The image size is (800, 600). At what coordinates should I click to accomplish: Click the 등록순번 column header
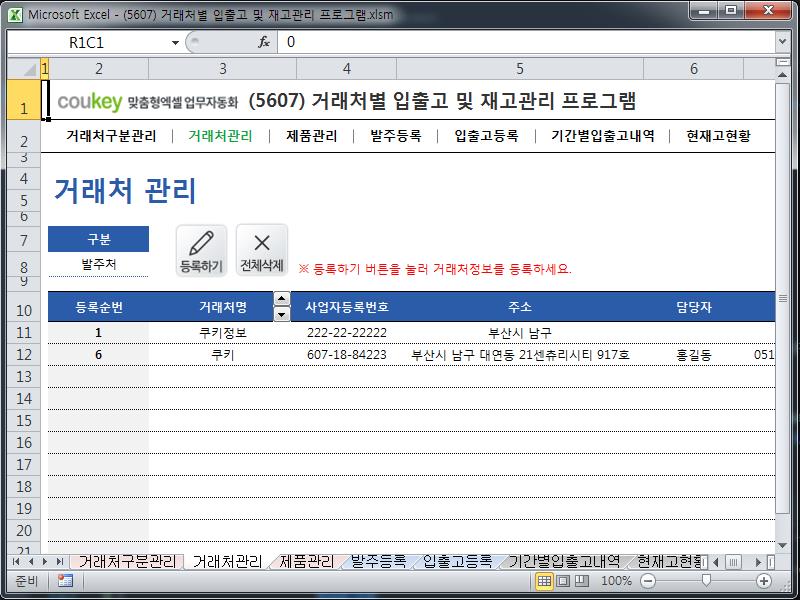tap(98, 307)
